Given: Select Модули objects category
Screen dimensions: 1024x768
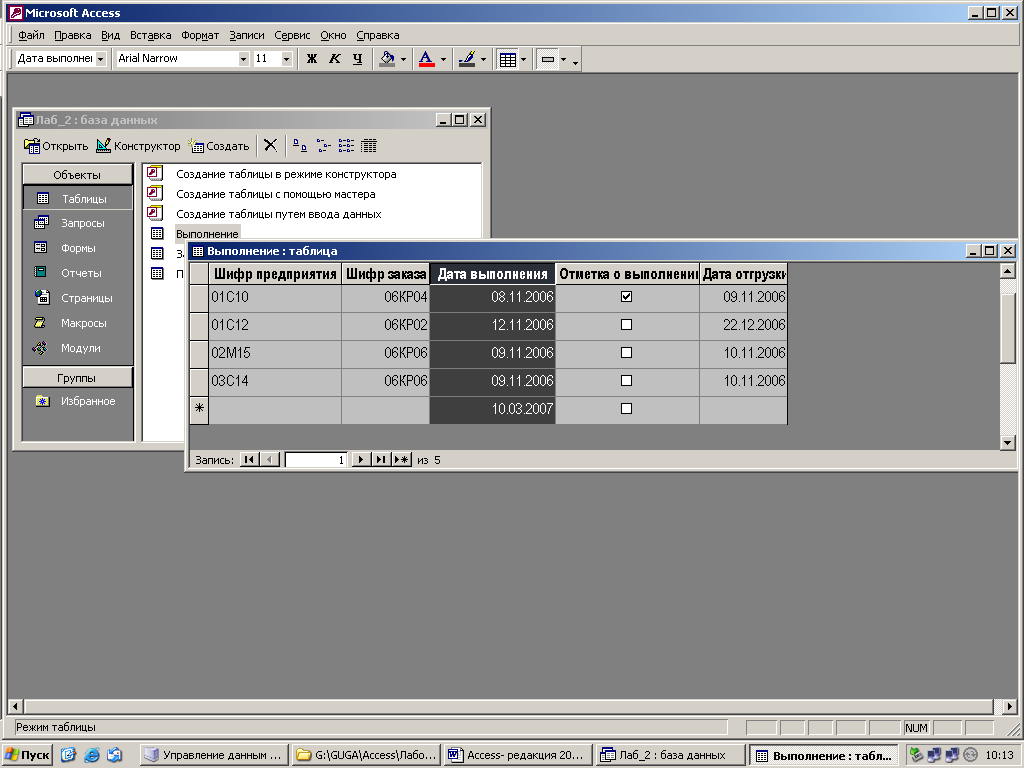Looking at the screenshot, I should click(x=77, y=348).
